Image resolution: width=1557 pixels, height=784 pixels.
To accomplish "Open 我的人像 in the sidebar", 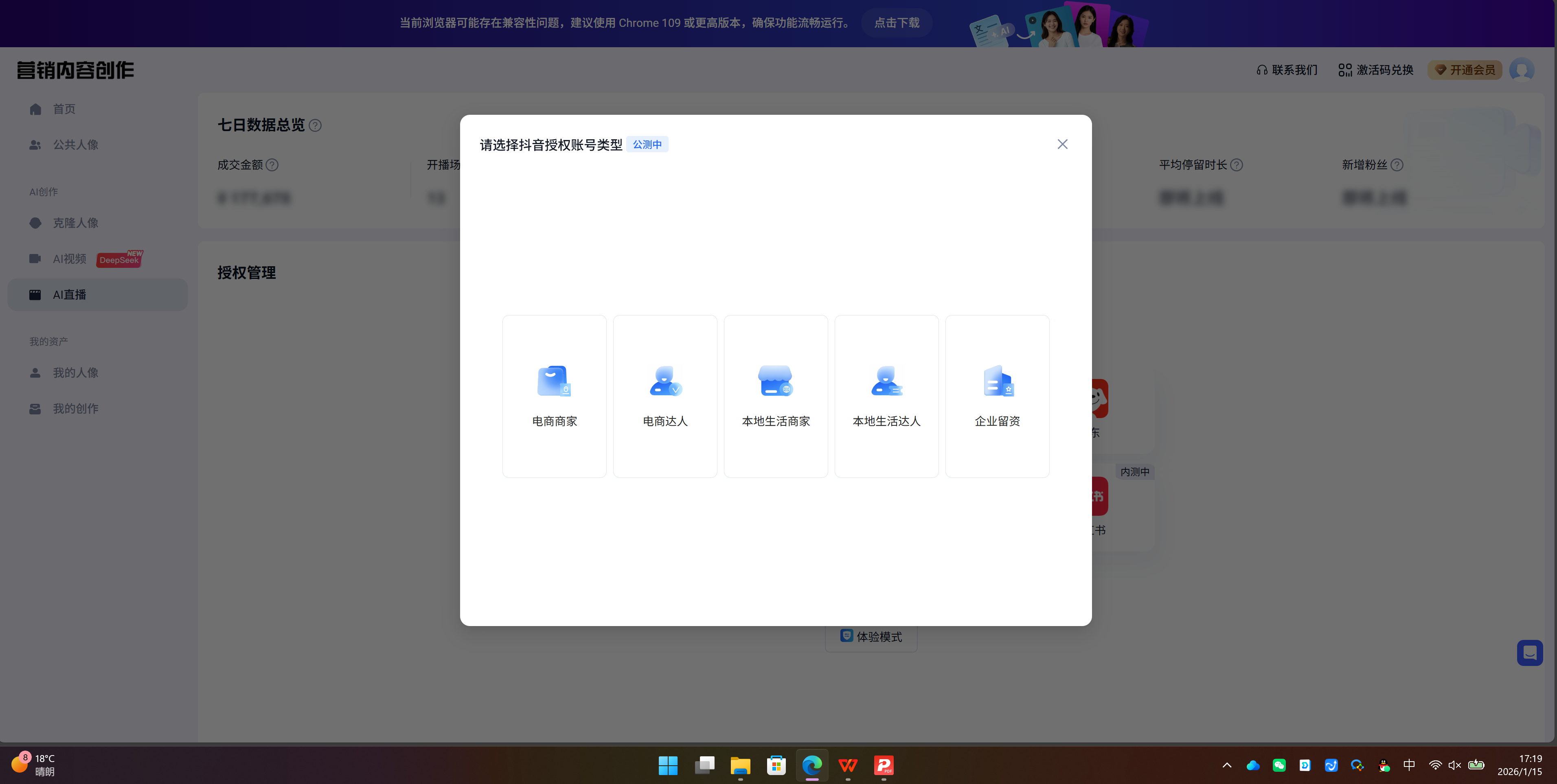I will click(x=75, y=372).
